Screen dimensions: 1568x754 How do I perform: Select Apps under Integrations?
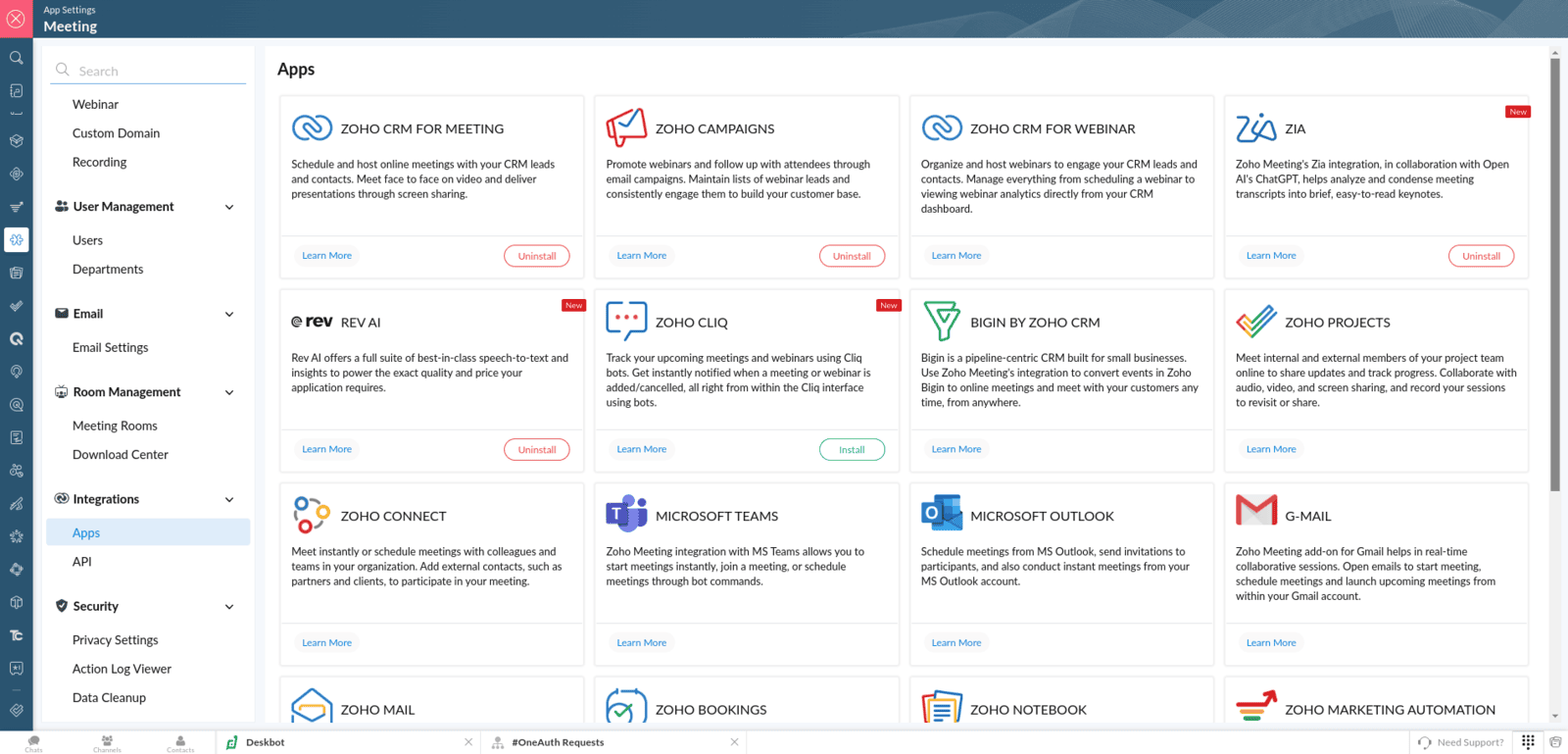tap(148, 532)
